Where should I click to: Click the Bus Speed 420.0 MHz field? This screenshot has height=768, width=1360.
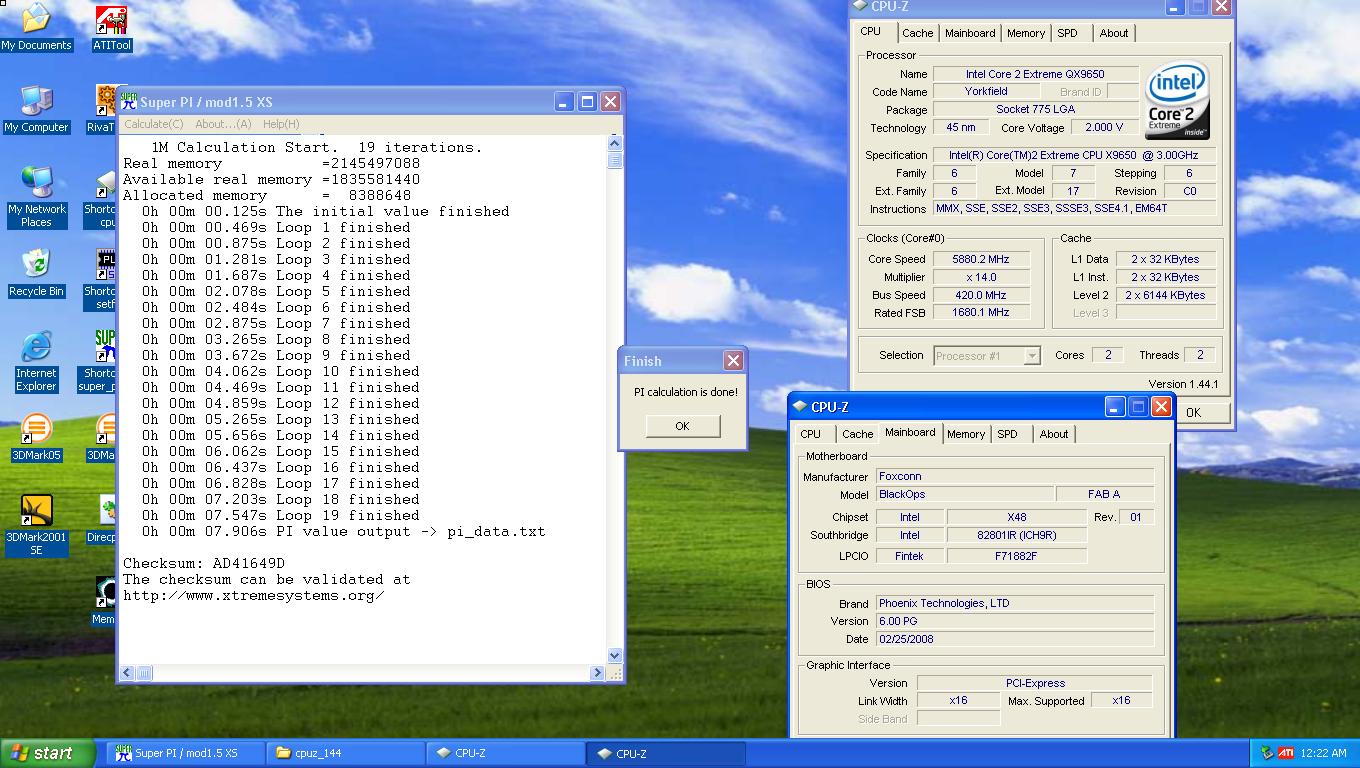coord(980,295)
